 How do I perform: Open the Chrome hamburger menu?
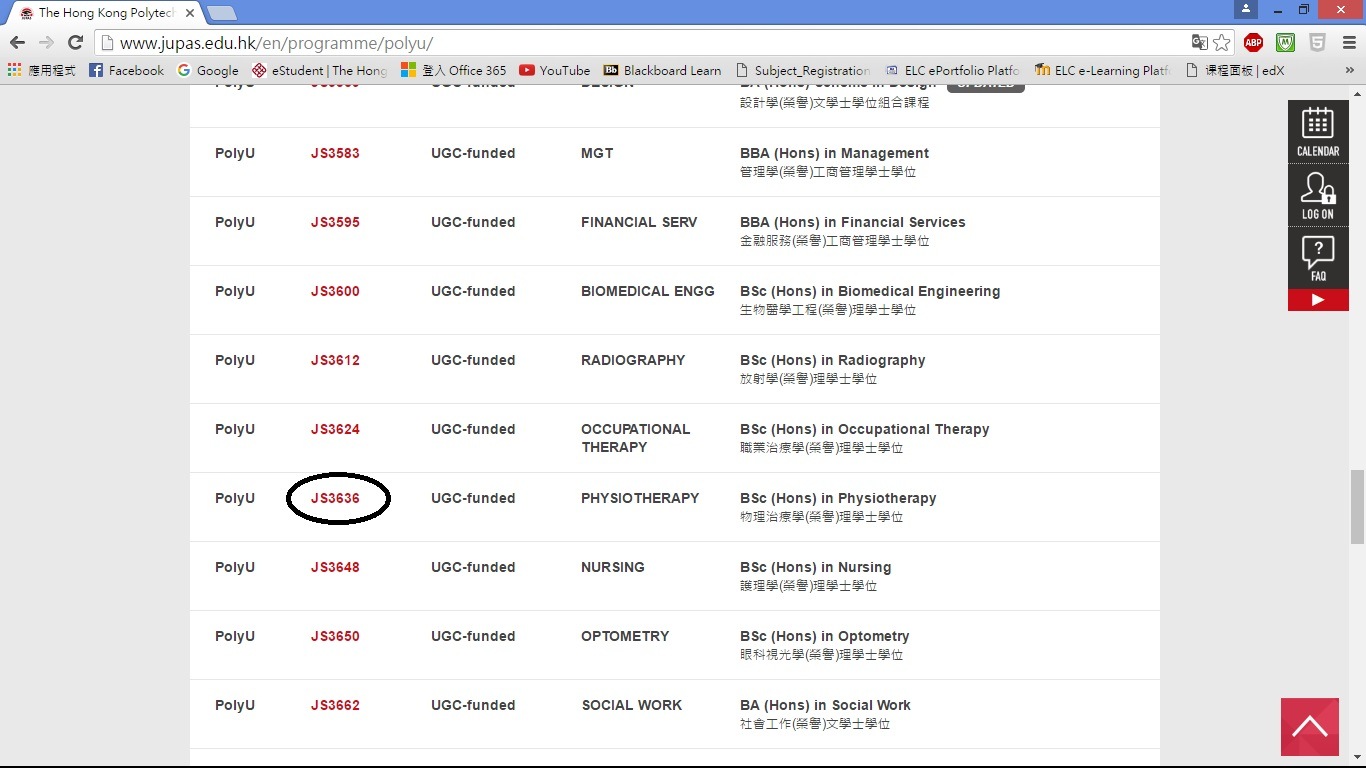pyautogui.click(x=1349, y=43)
